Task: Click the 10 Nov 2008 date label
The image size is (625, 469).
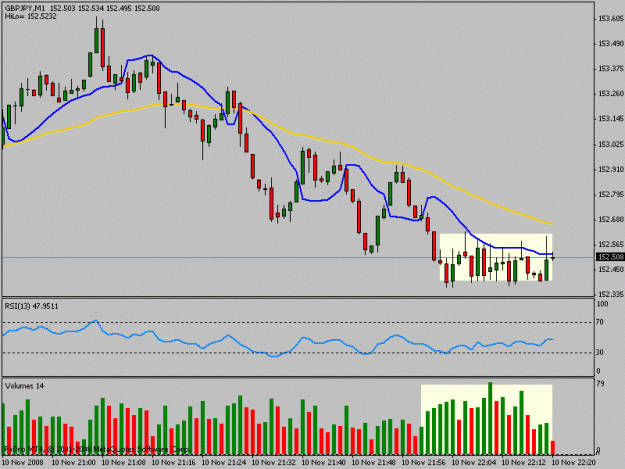Action: tap(23, 462)
